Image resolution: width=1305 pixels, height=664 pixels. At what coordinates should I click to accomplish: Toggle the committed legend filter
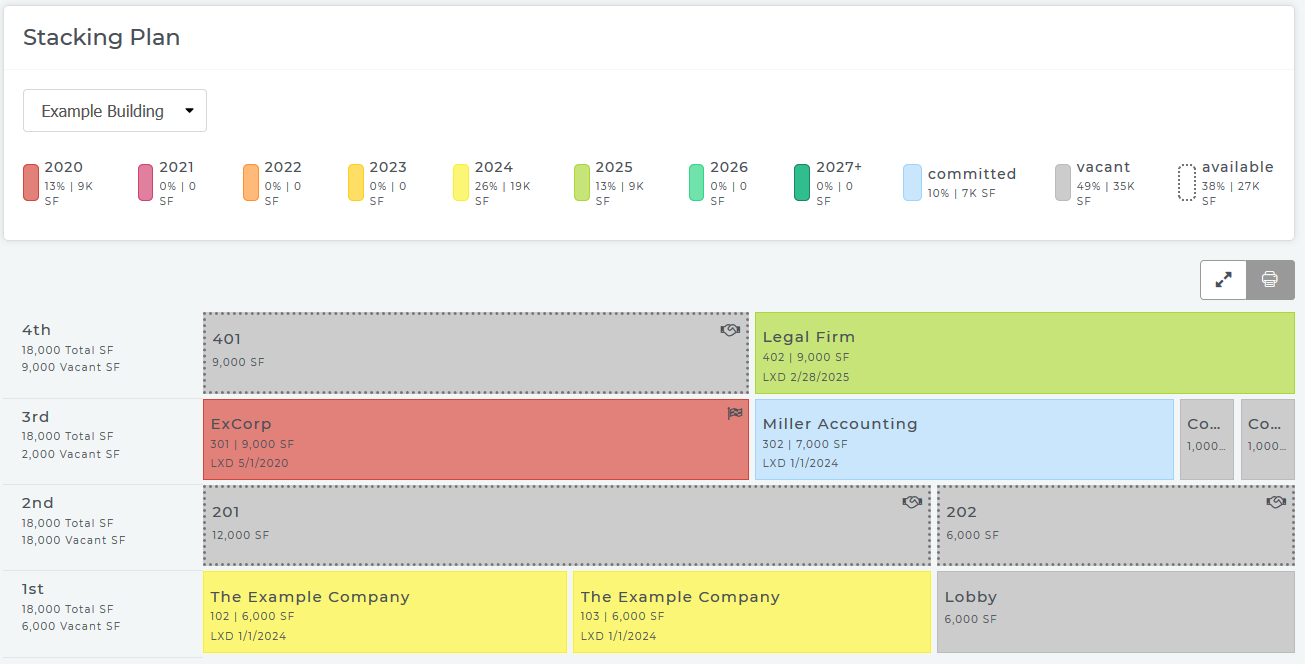(912, 182)
